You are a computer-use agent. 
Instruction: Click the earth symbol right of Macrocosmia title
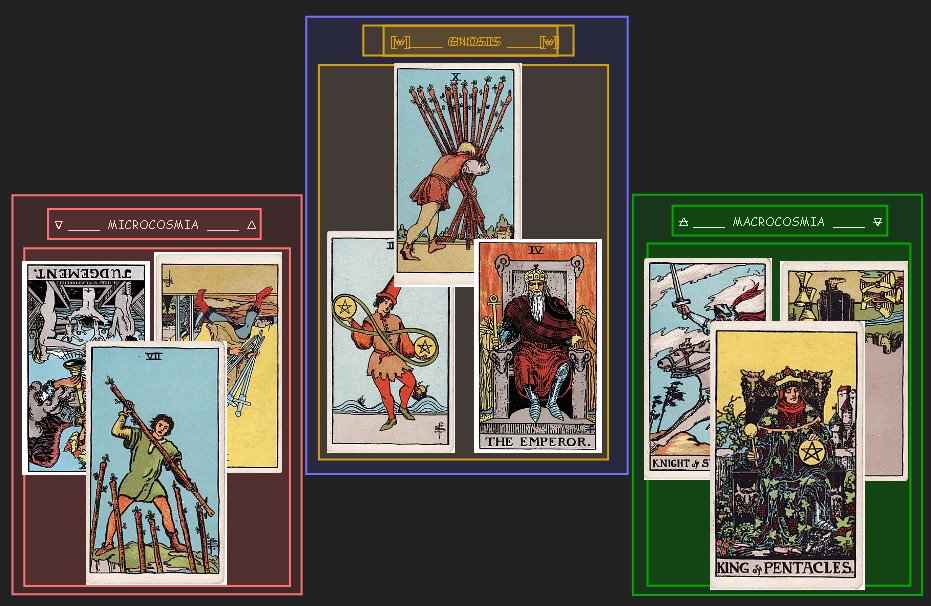(x=878, y=222)
